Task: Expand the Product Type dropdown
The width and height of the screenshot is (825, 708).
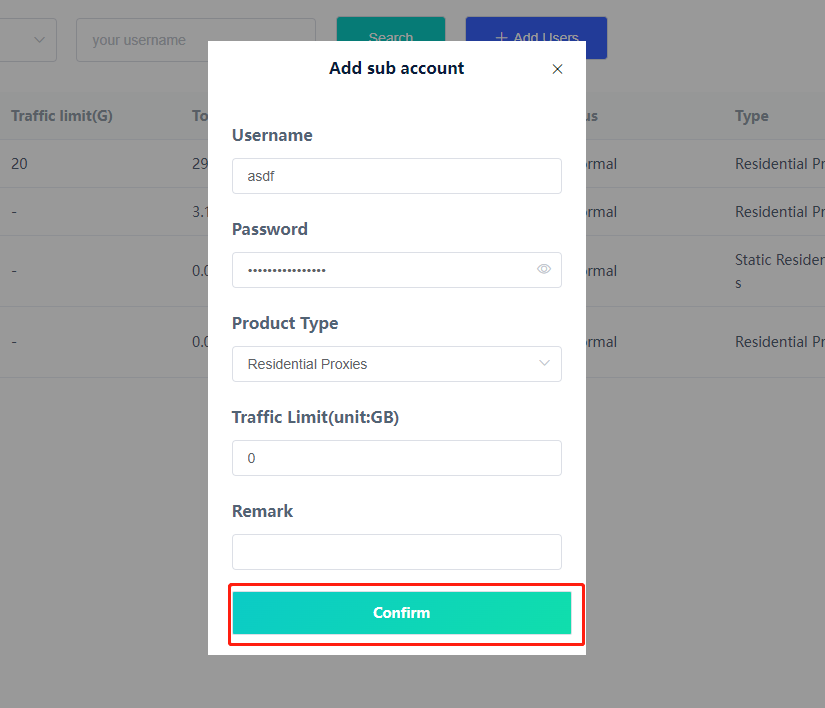Action: coord(396,364)
